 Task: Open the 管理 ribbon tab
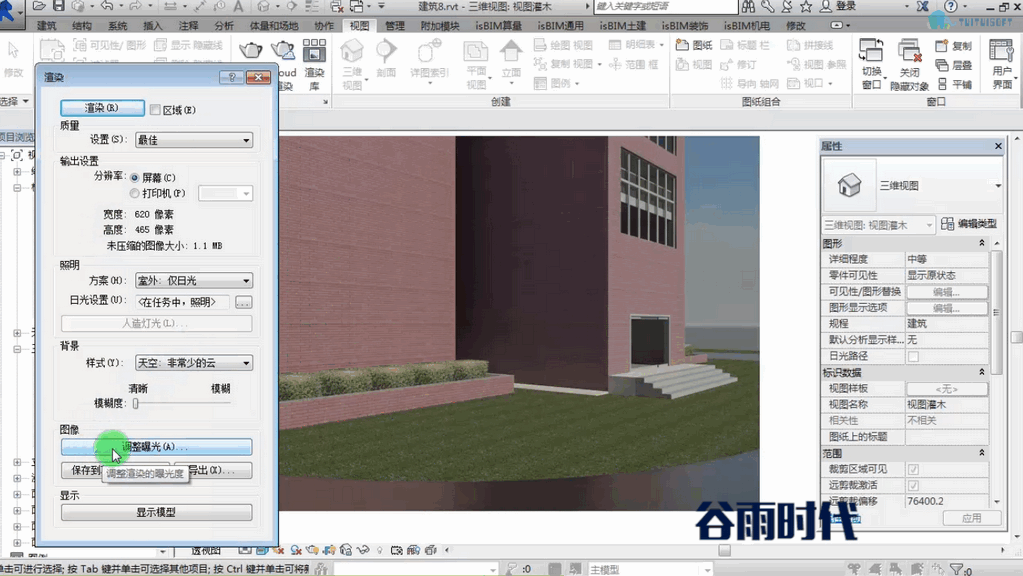(x=395, y=25)
